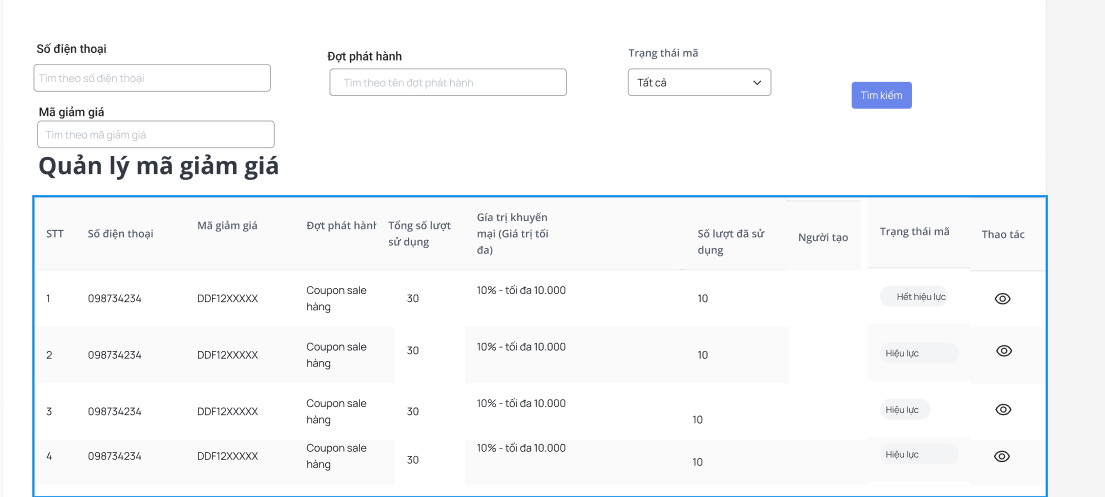Focus the Đợt phát hành search field
This screenshot has width=1105, height=497.
(x=447, y=82)
